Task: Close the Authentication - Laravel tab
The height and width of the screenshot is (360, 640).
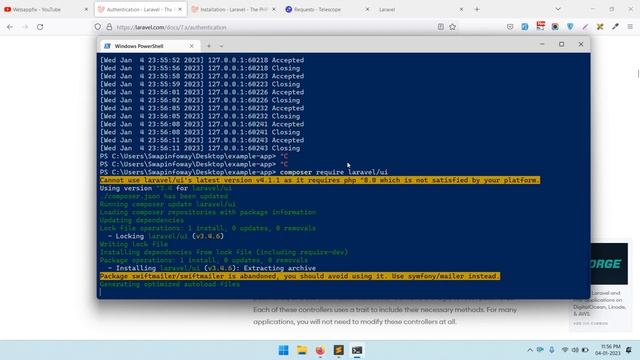Action: coord(180,9)
